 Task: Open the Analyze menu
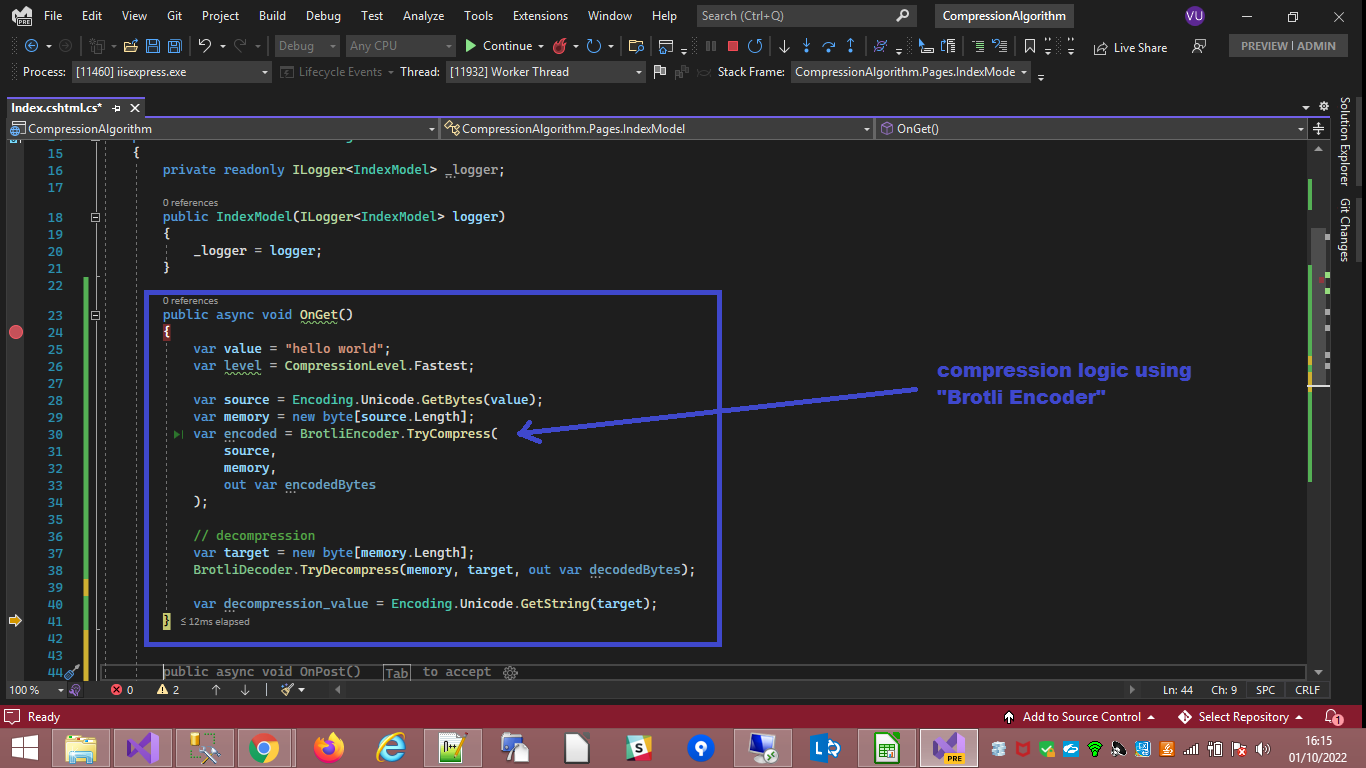coord(424,16)
